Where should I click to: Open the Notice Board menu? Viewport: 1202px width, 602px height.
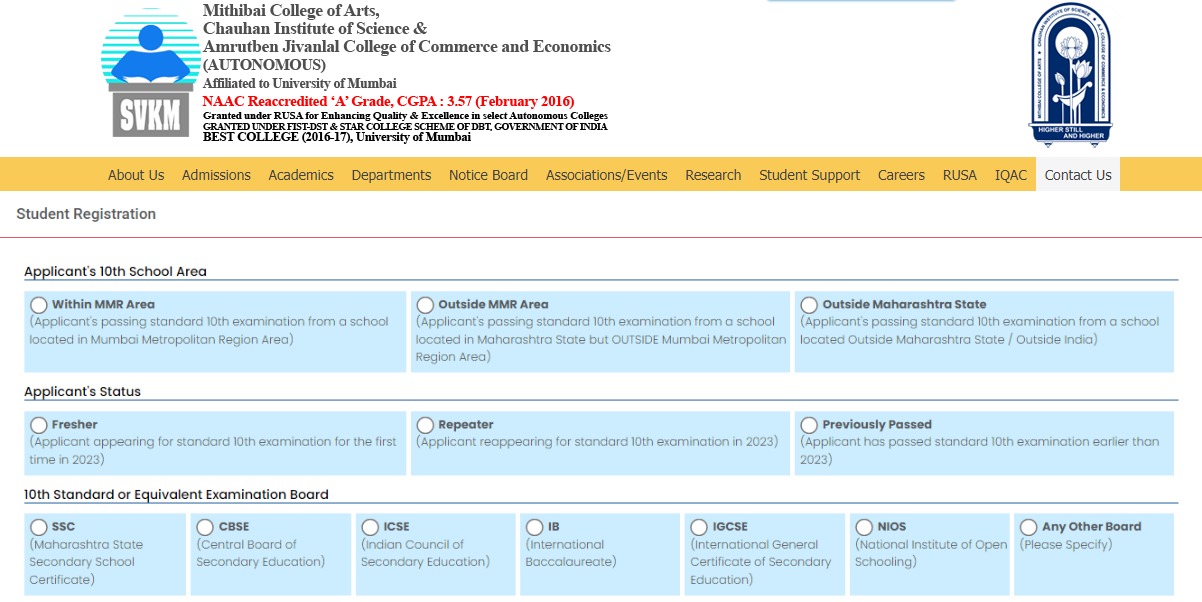click(488, 175)
